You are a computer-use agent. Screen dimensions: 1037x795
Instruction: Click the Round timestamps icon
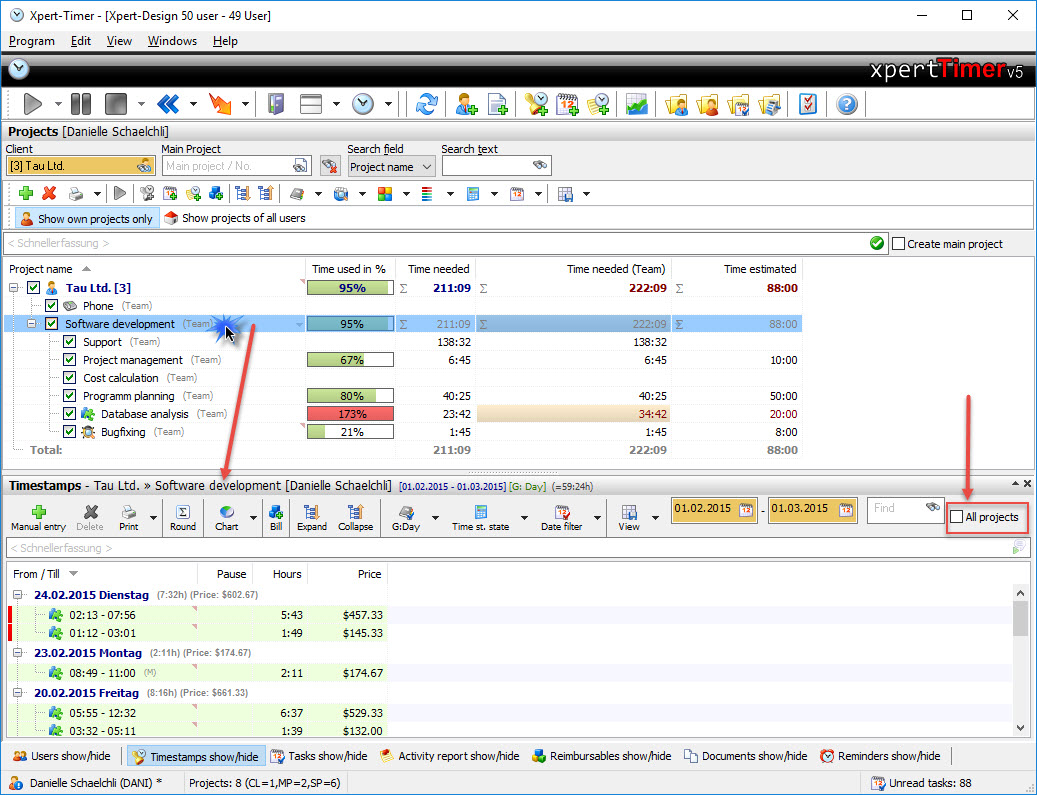[x=183, y=517]
